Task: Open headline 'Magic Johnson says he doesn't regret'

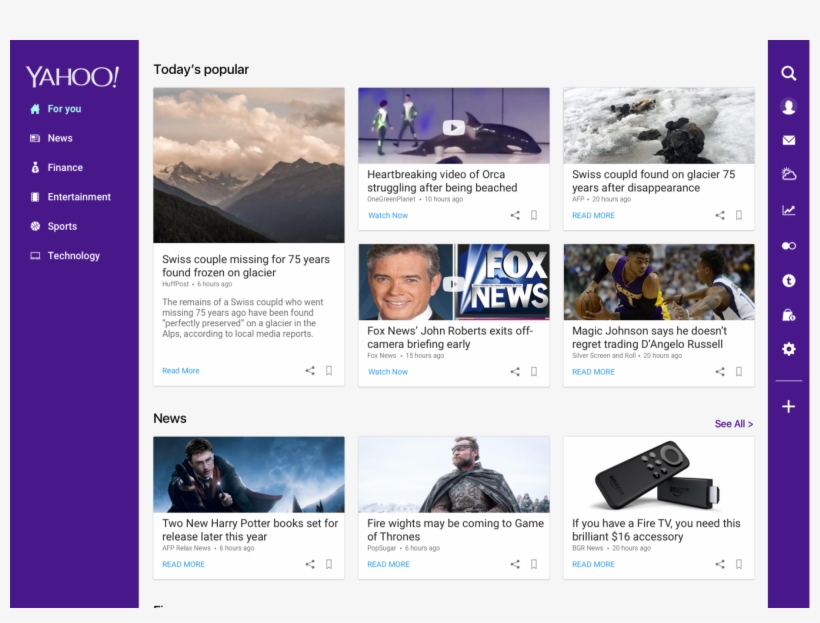Action: point(649,337)
